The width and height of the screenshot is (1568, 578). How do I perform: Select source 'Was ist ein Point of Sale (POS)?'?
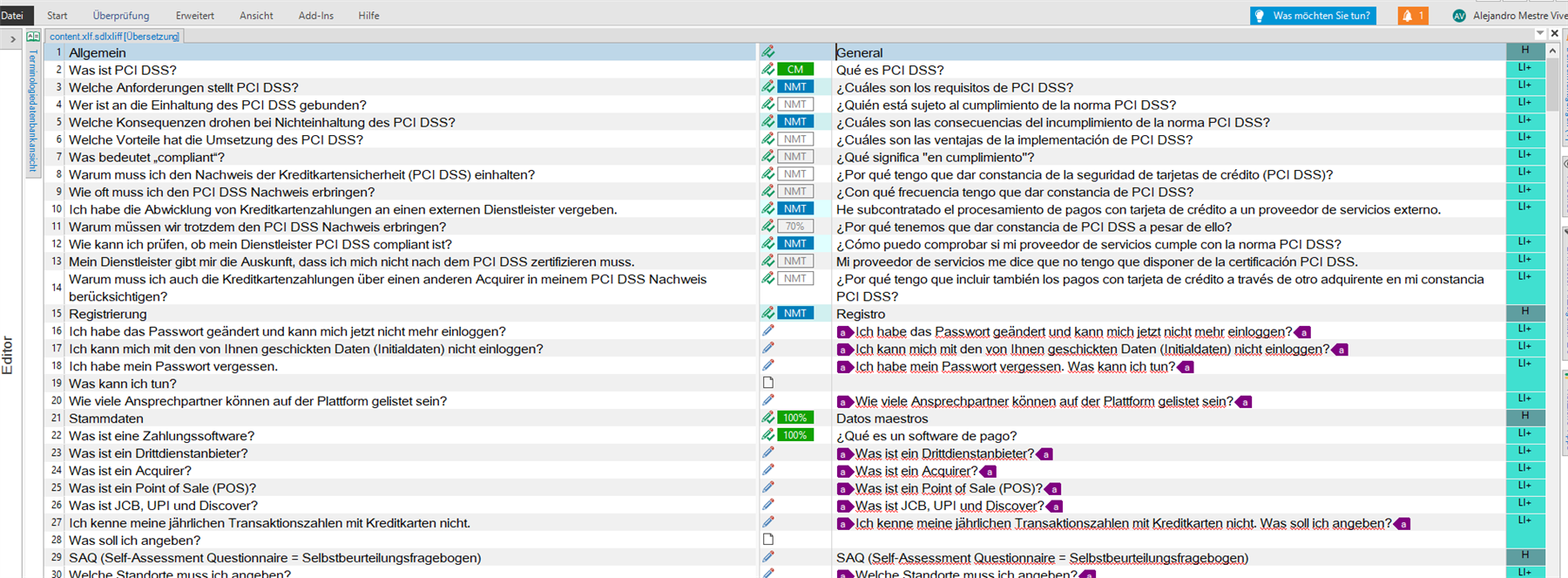click(x=163, y=489)
